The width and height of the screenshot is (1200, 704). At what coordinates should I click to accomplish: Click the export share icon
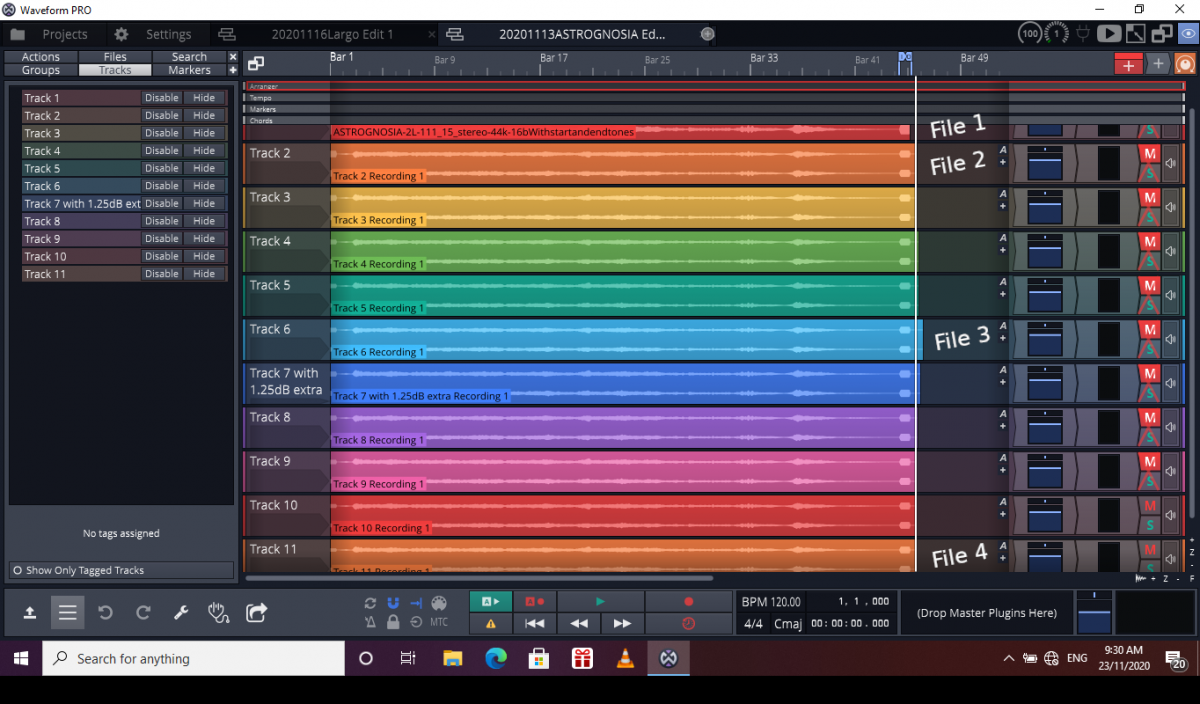[x=257, y=613]
